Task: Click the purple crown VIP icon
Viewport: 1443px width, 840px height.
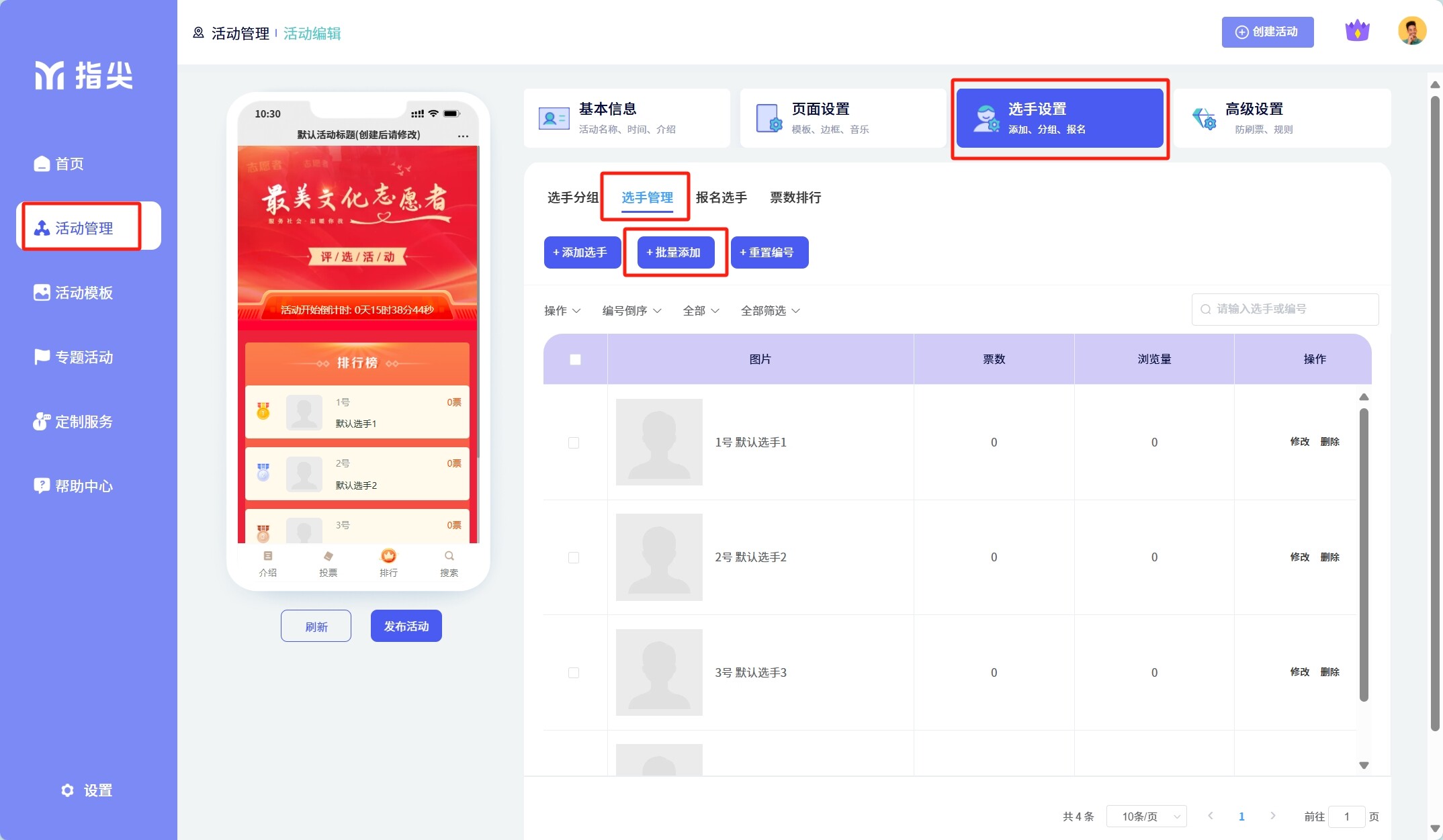Action: [1357, 31]
